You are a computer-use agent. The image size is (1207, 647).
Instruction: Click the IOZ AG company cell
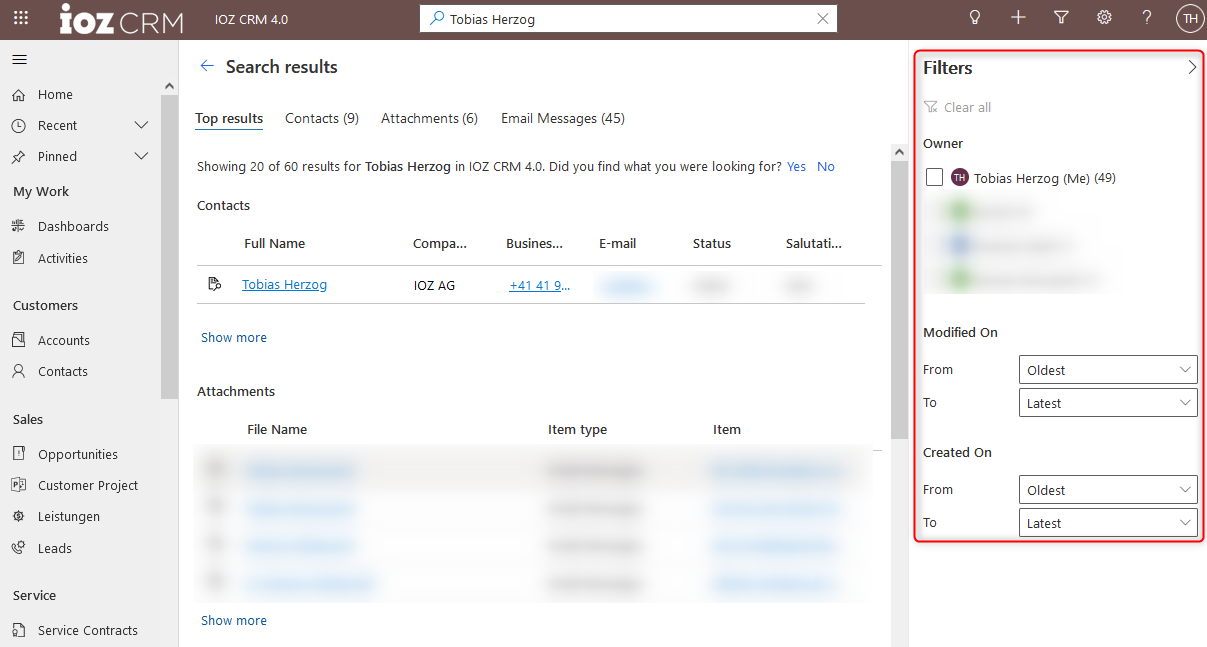point(434,286)
